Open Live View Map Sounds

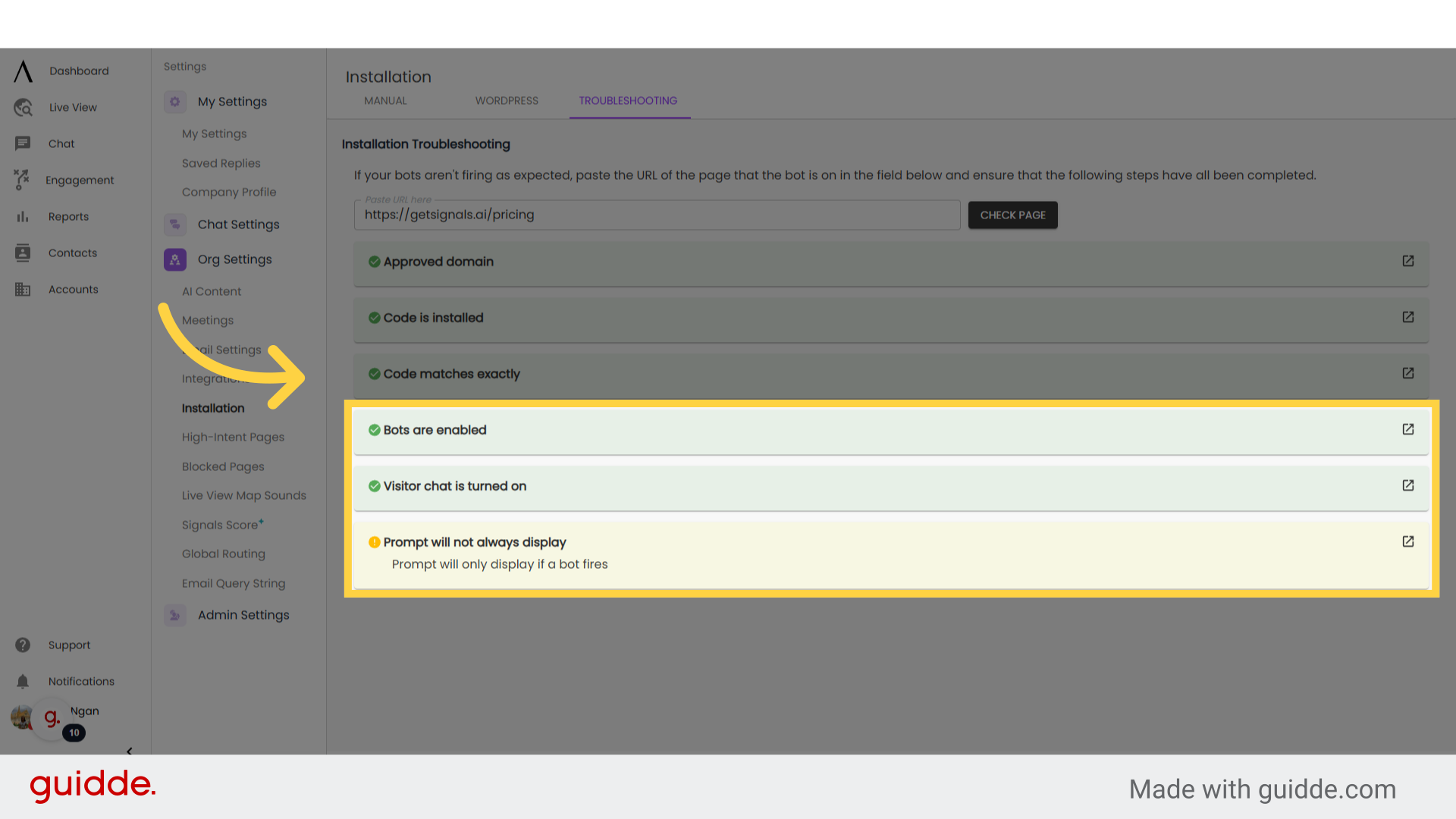pos(244,495)
